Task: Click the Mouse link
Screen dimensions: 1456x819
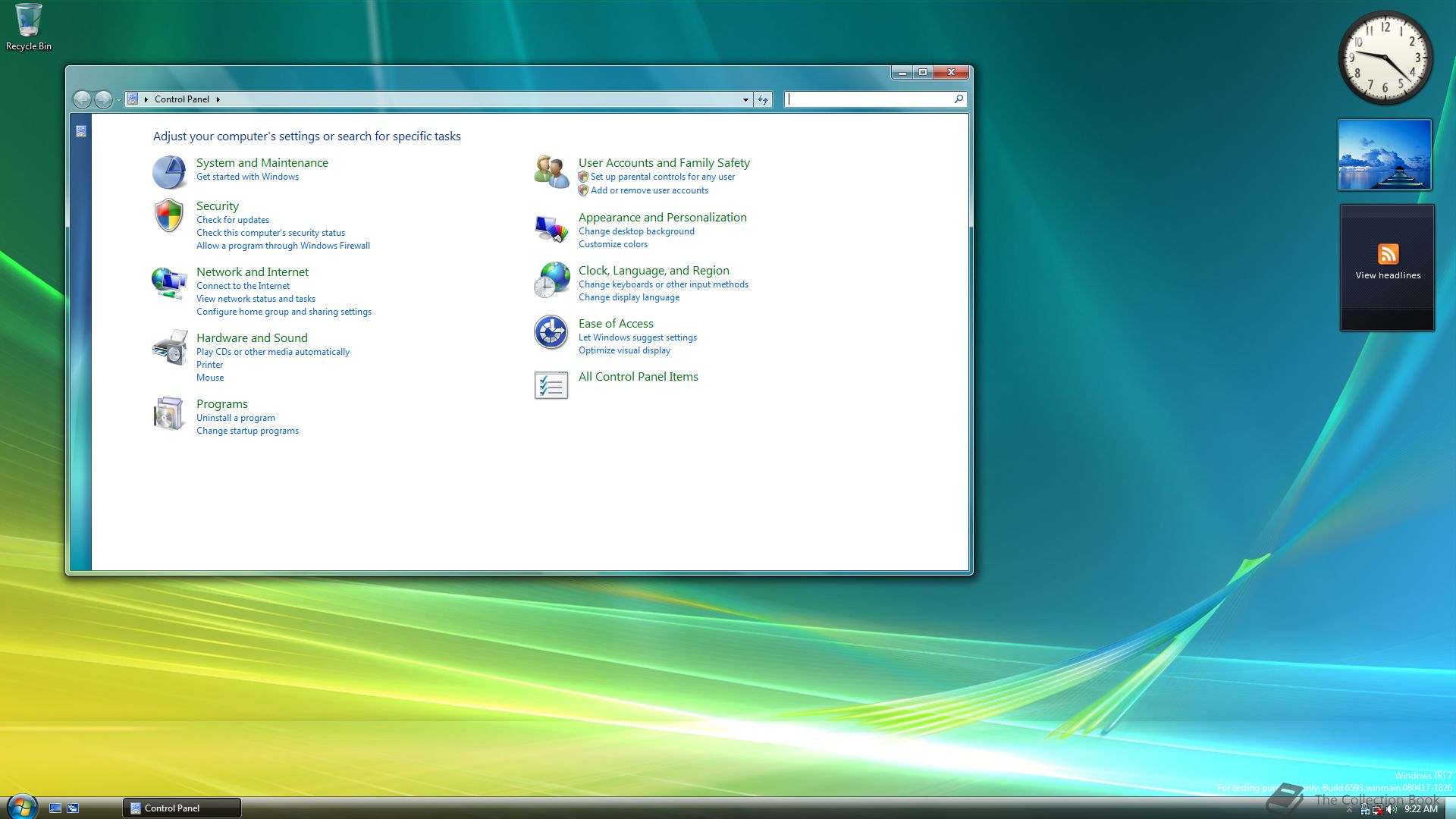Action: tap(210, 378)
